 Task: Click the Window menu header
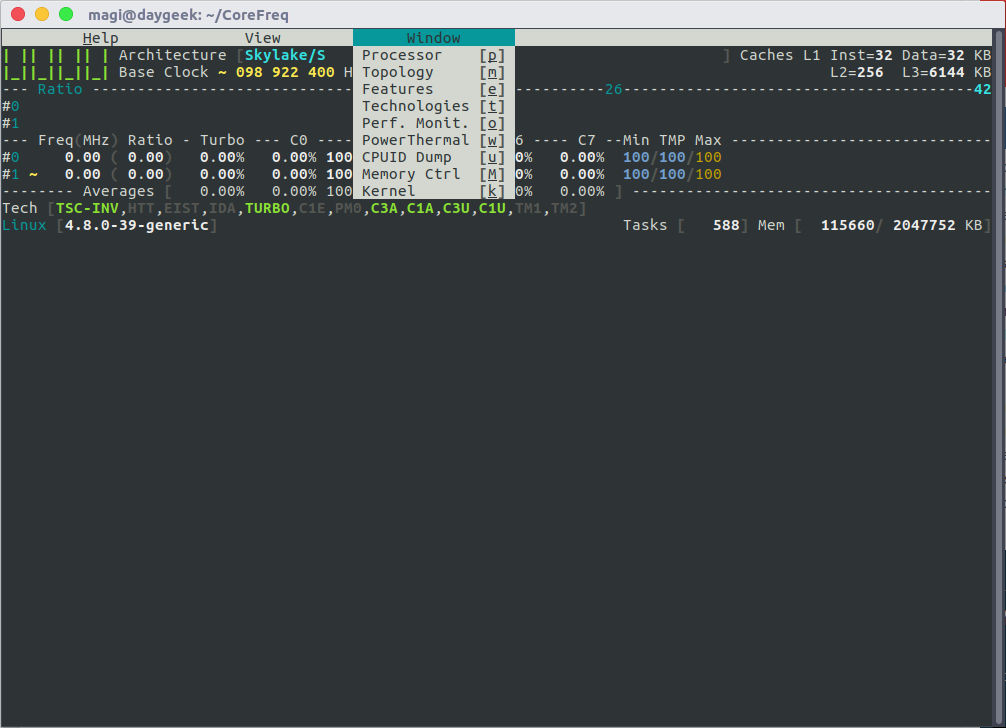tap(434, 38)
